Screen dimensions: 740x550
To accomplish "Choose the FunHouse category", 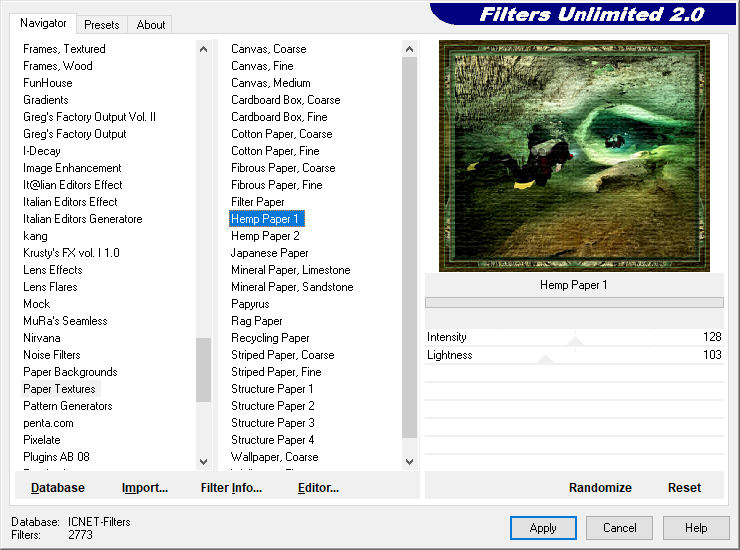I will click(x=48, y=83).
